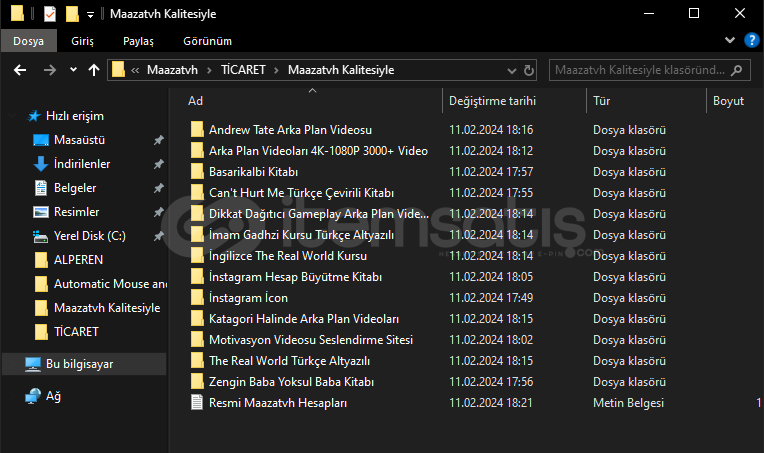764x453 pixels.
Task: Open the ALPEREN folder in sidebar
Action: [x=78, y=260]
